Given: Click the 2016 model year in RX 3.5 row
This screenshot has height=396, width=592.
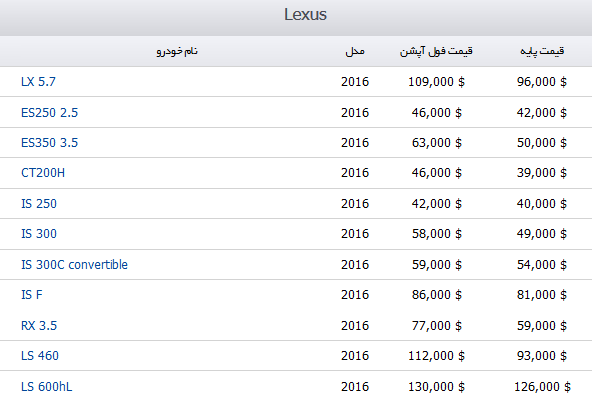Looking at the screenshot, I should click(355, 326).
